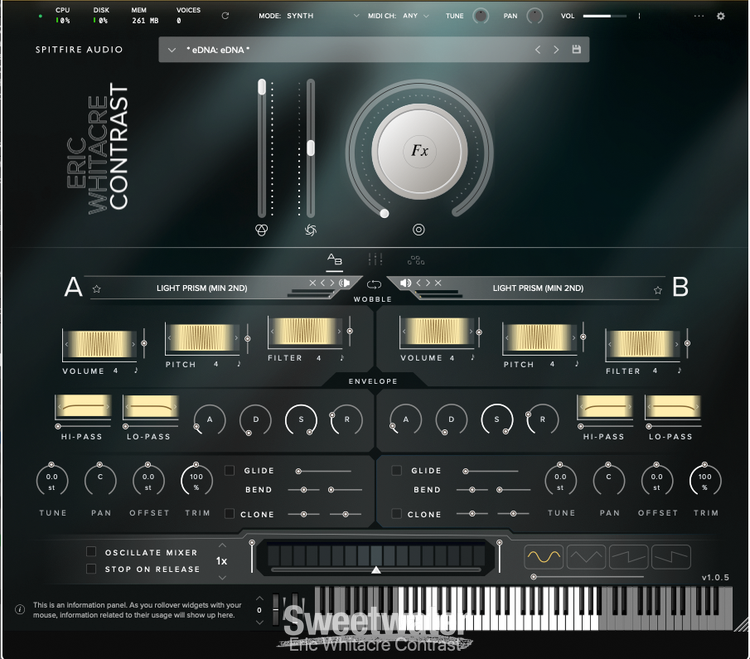Click the link icon above Wobble
Image resolution: width=750 pixels, height=659 pixels.
(375, 284)
